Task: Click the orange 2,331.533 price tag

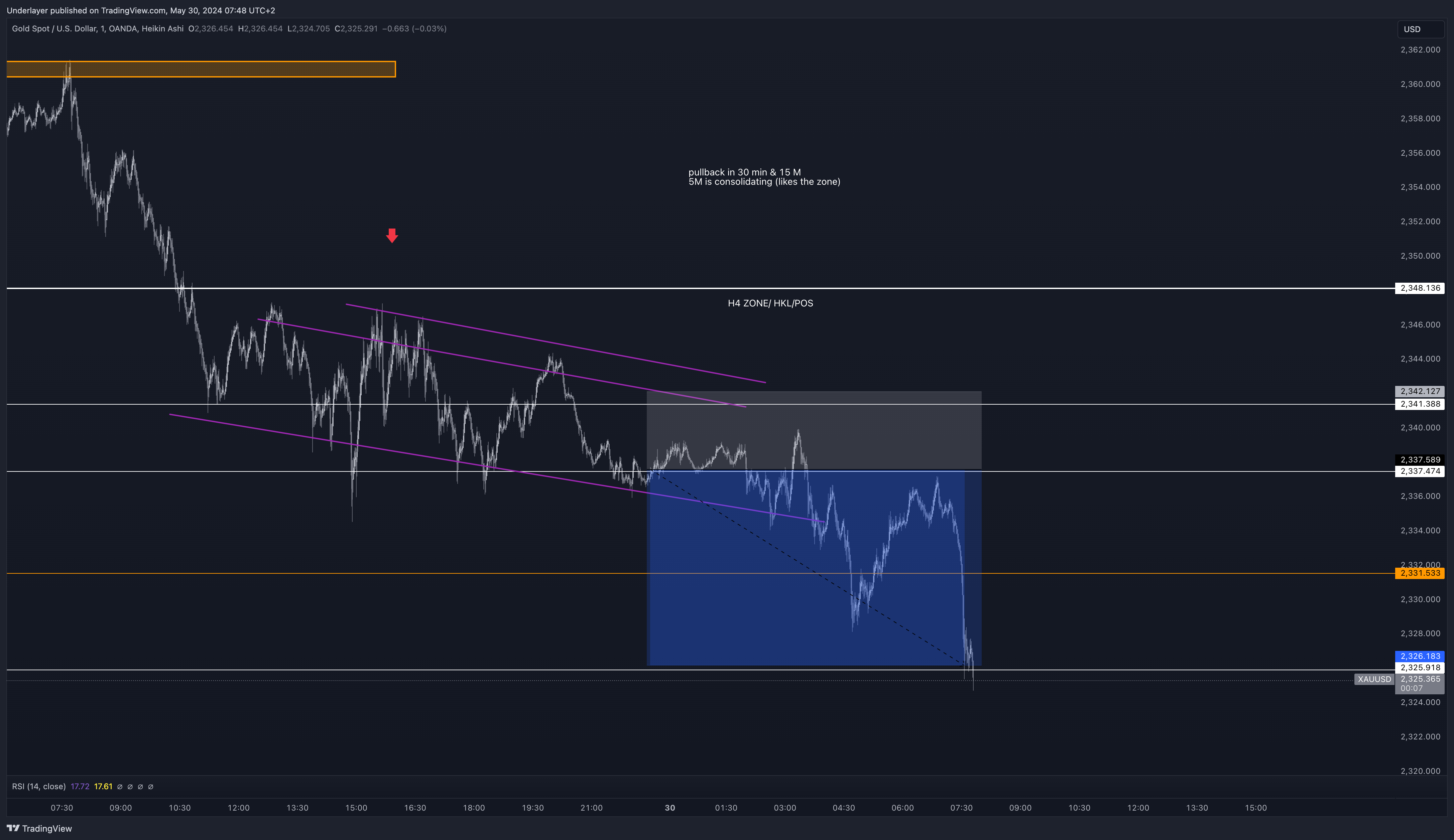Action: coord(1420,573)
